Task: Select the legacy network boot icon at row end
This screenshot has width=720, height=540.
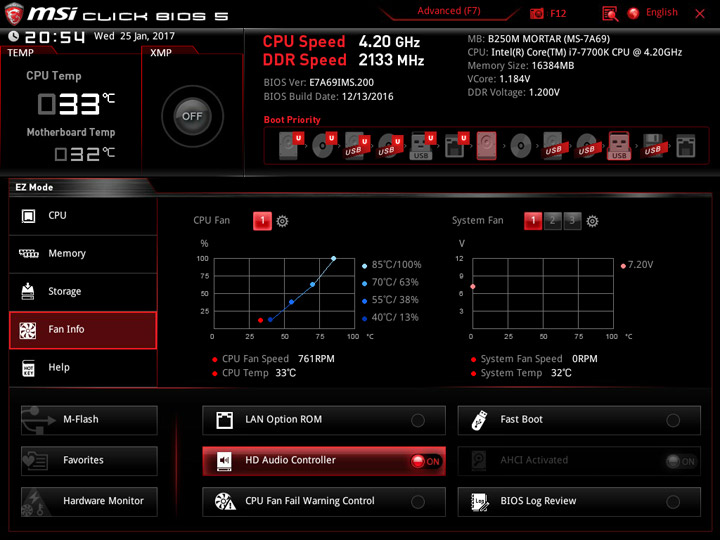Action: click(x=686, y=146)
